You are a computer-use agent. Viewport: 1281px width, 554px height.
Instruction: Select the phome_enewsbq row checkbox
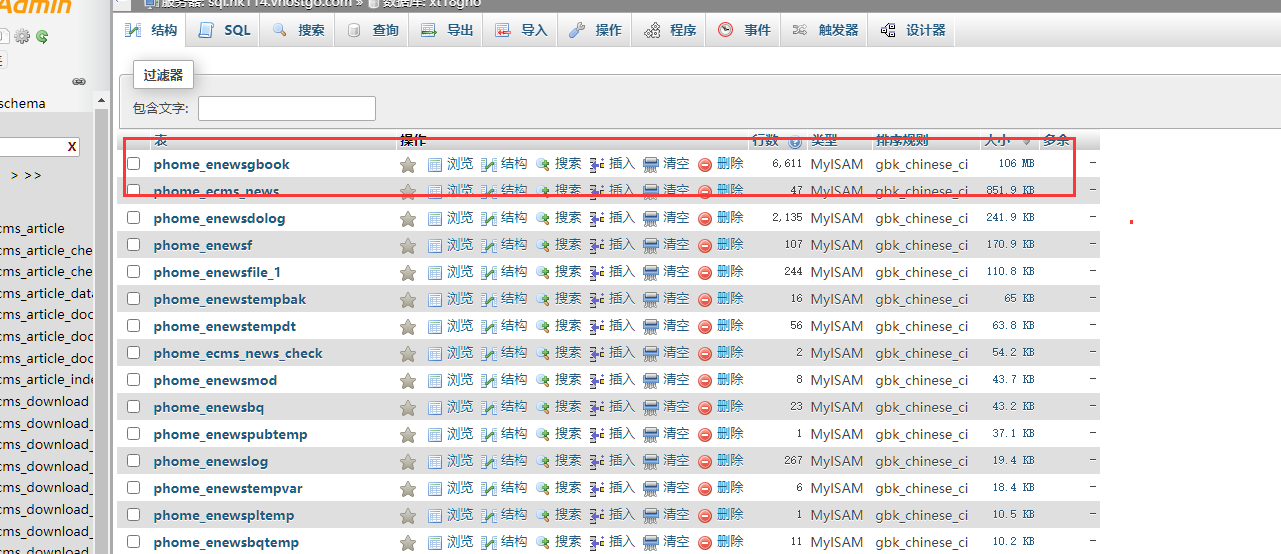point(134,407)
